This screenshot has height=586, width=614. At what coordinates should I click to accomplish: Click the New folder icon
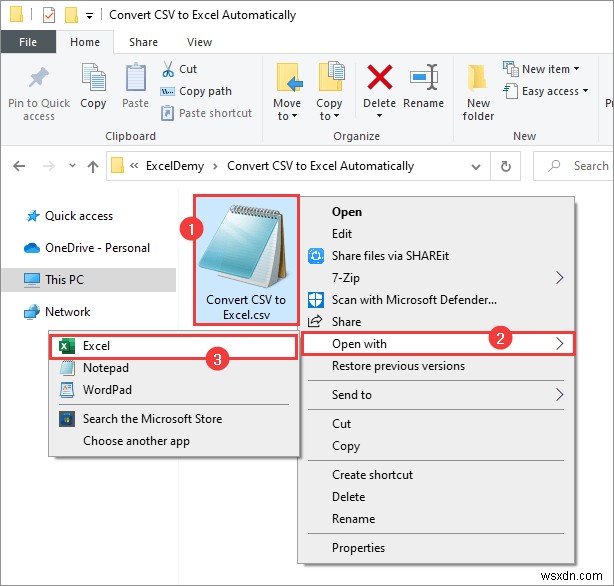(x=477, y=78)
